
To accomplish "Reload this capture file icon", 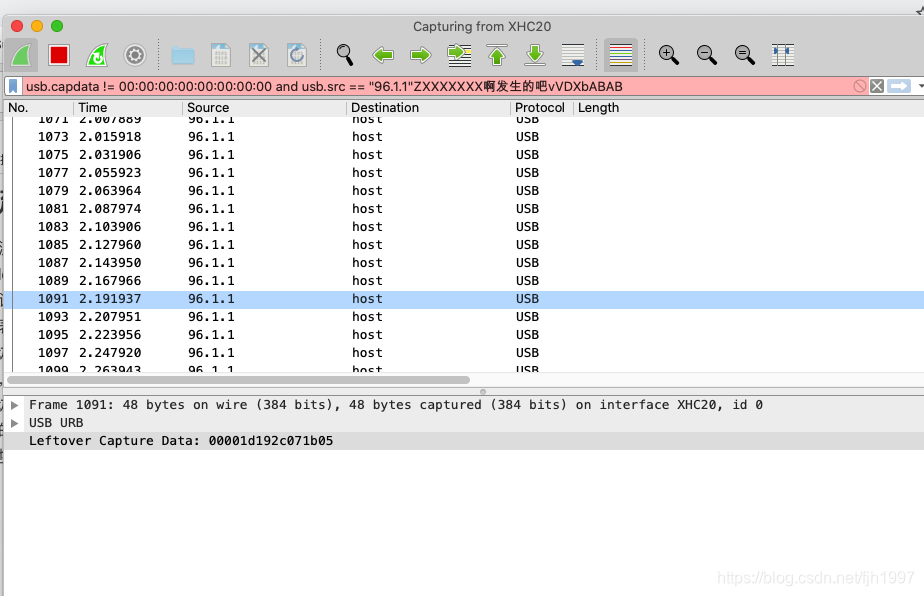I will tap(296, 55).
